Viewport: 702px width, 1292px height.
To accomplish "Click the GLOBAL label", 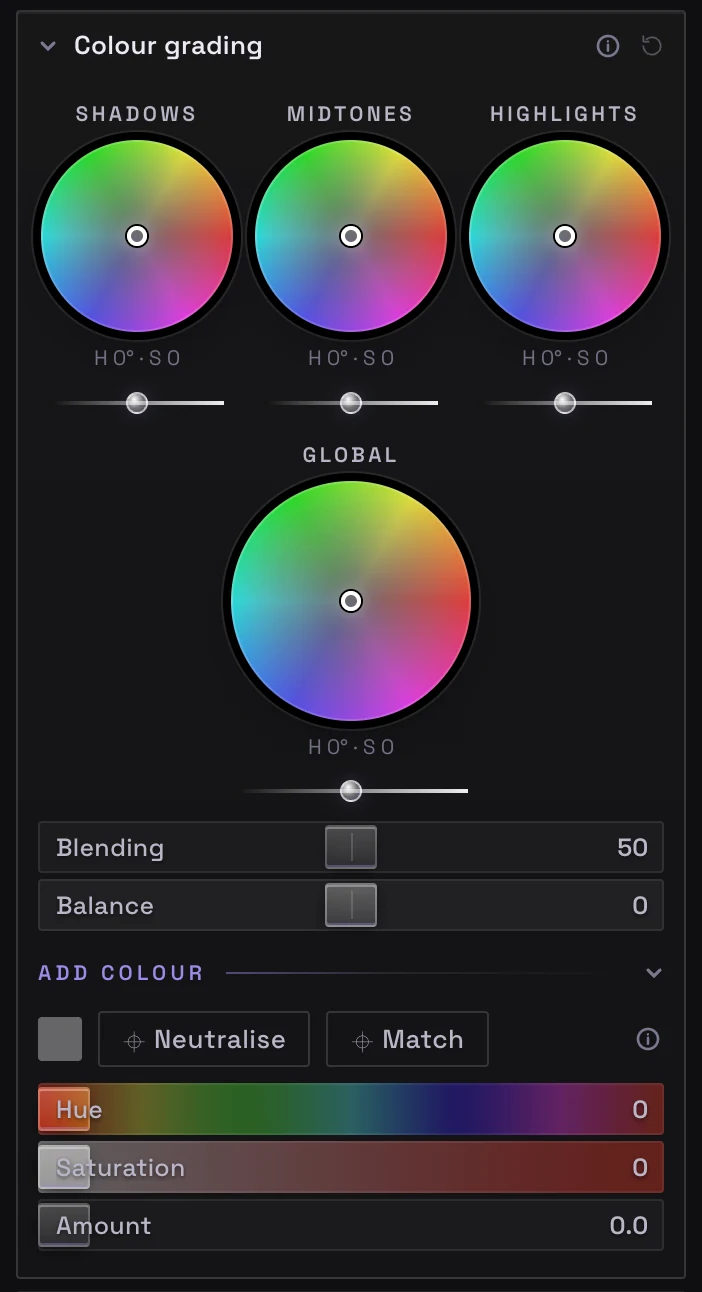I will click(350, 455).
